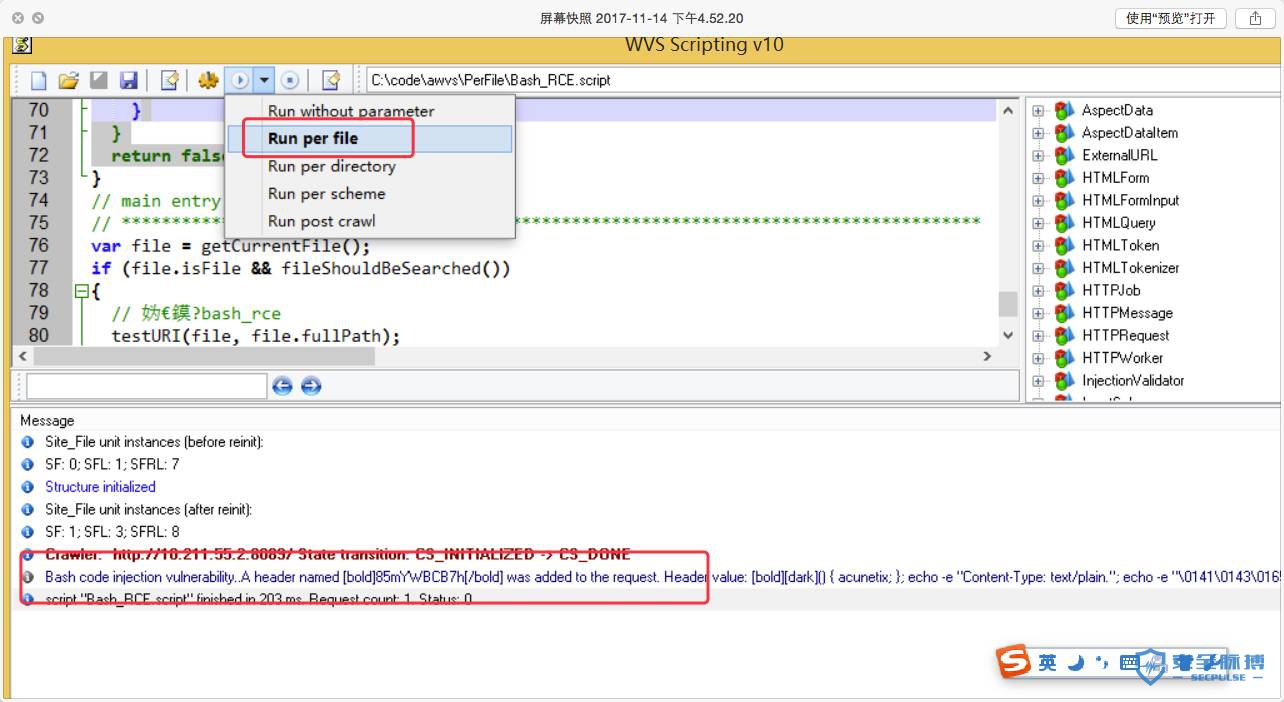Expand the HTMLTokenizer node
Viewport: 1284px width, 702px height.
(x=1038, y=268)
